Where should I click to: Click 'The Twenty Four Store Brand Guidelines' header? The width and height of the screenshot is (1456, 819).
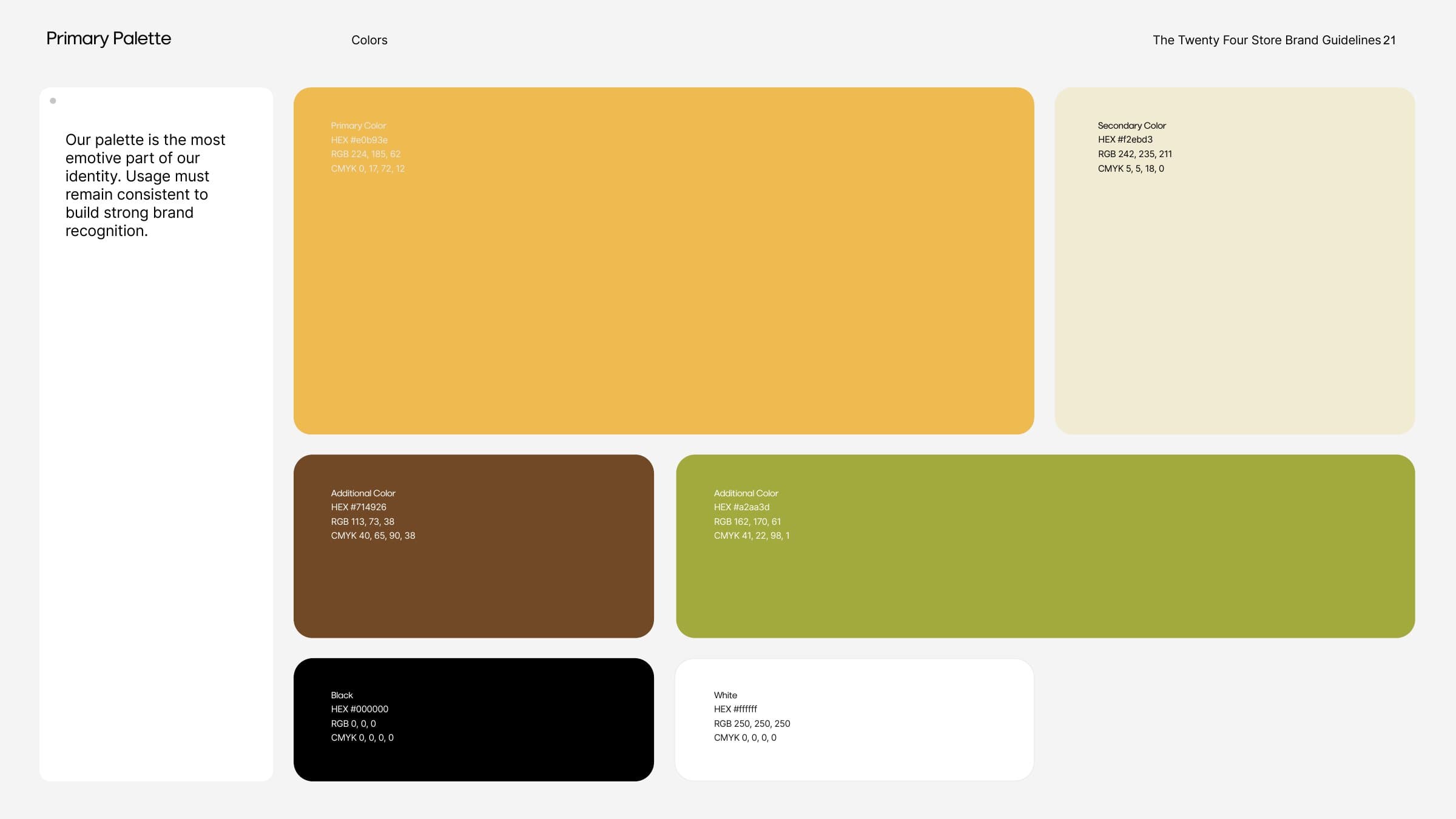(1267, 40)
